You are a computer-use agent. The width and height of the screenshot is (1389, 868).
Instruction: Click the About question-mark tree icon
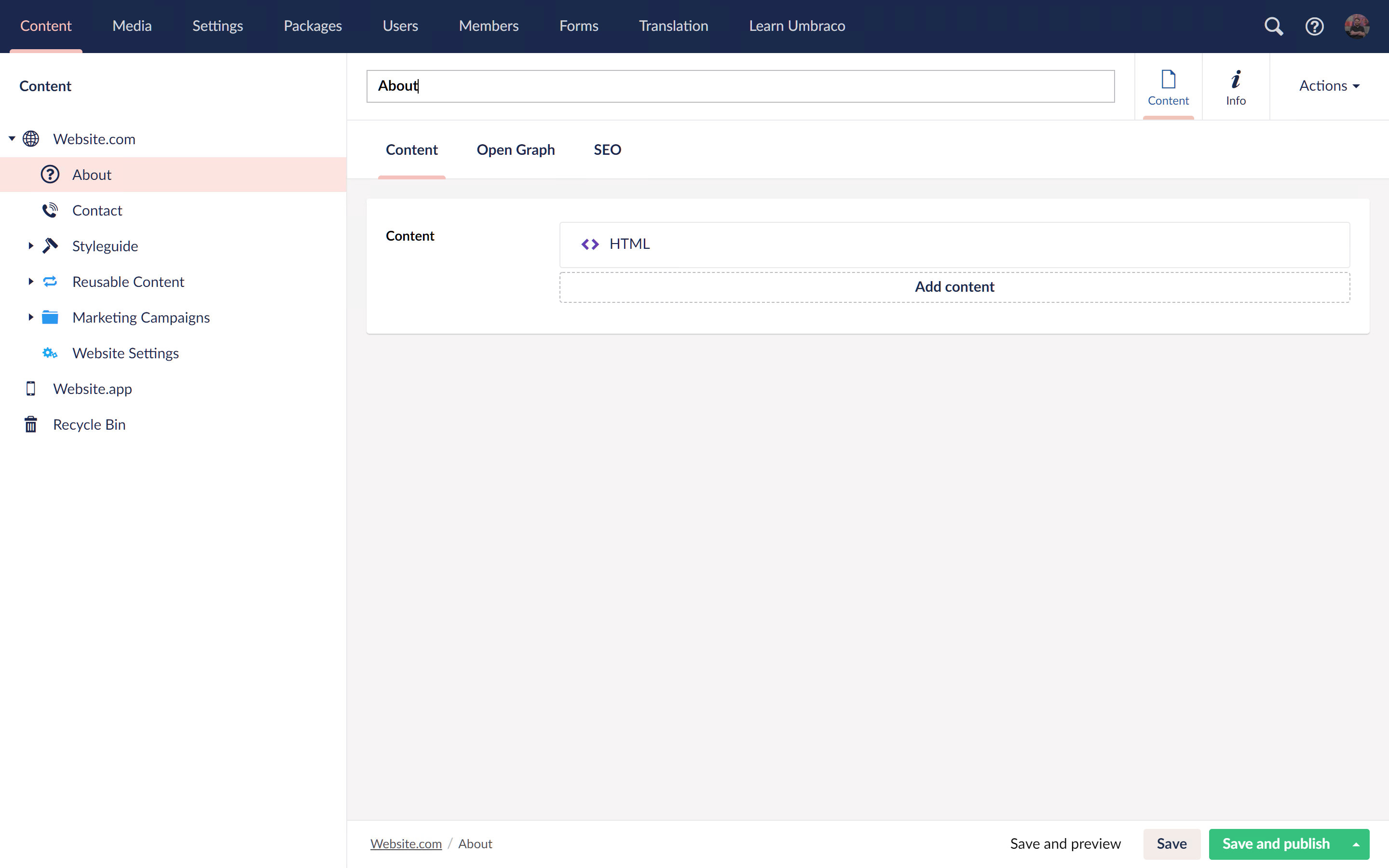coord(50,175)
